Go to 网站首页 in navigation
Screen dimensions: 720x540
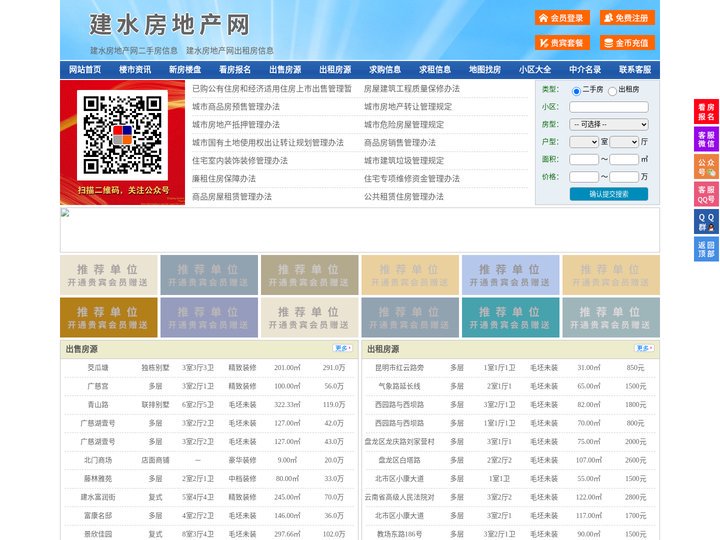click(x=85, y=70)
